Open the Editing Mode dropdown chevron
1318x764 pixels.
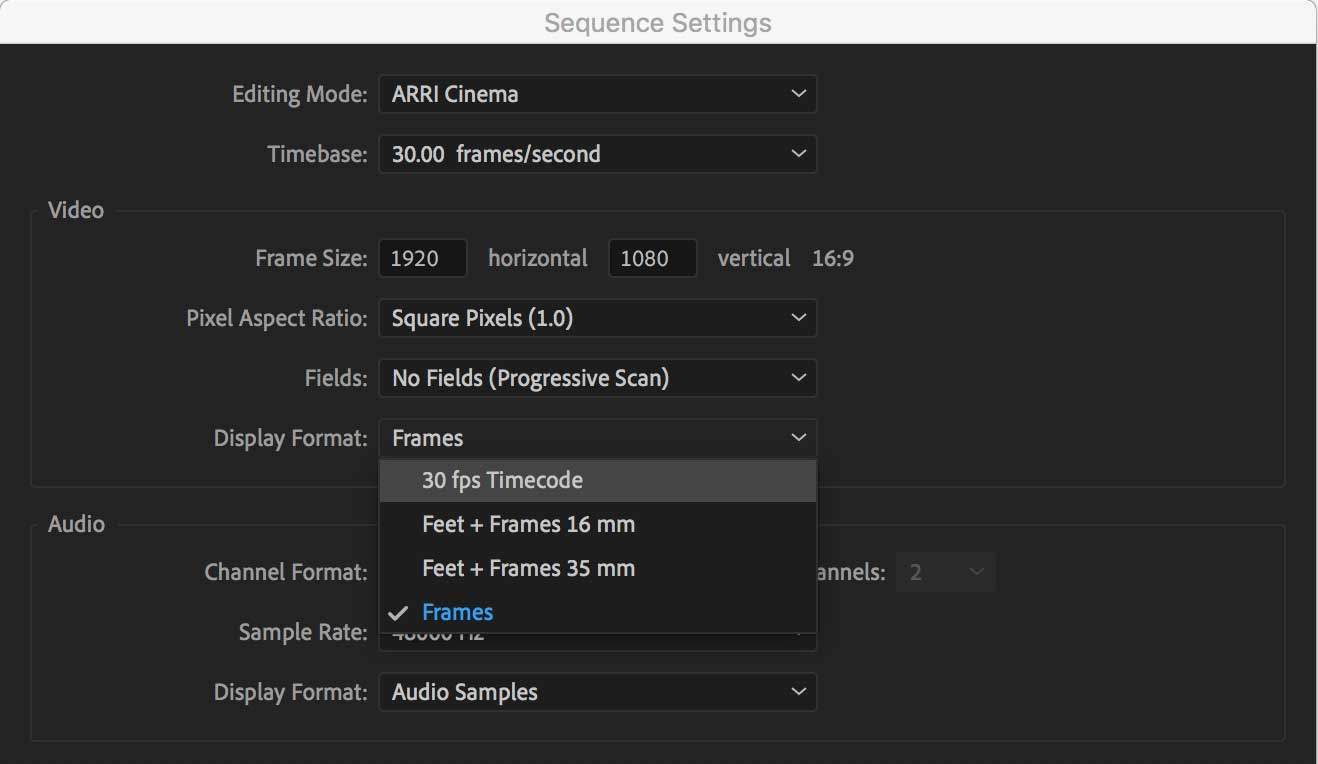pos(798,93)
